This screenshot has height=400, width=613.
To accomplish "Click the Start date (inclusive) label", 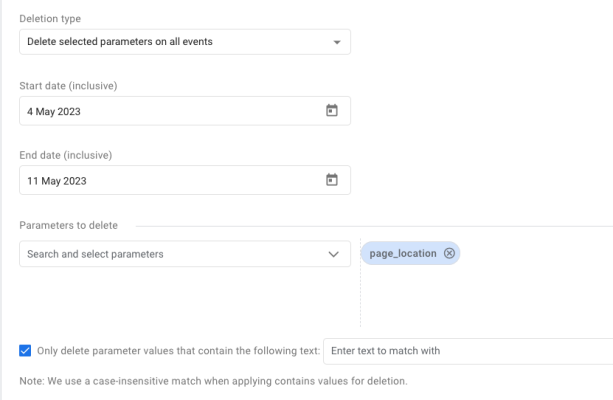I will tap(66, 86).
